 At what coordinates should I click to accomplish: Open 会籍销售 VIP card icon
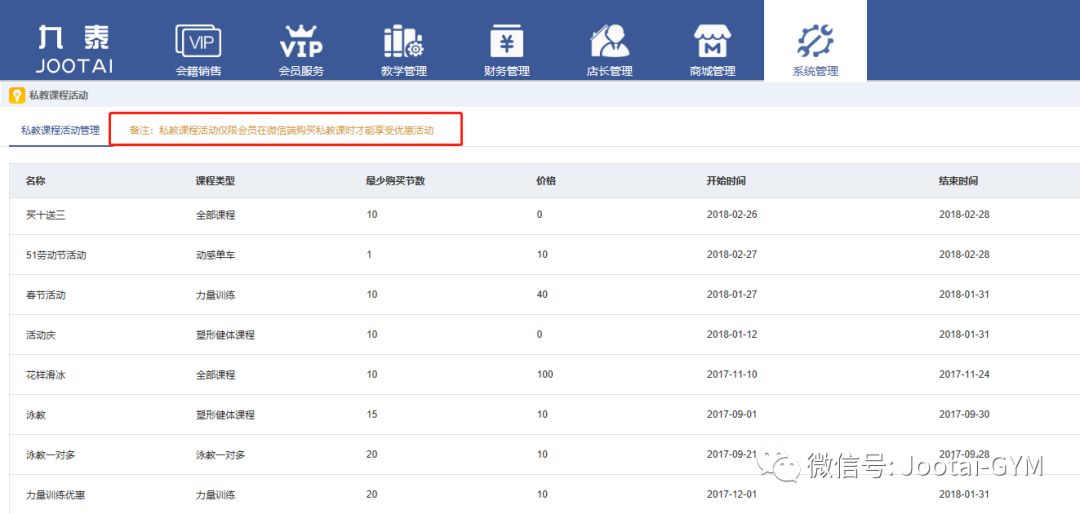(198, 41)
